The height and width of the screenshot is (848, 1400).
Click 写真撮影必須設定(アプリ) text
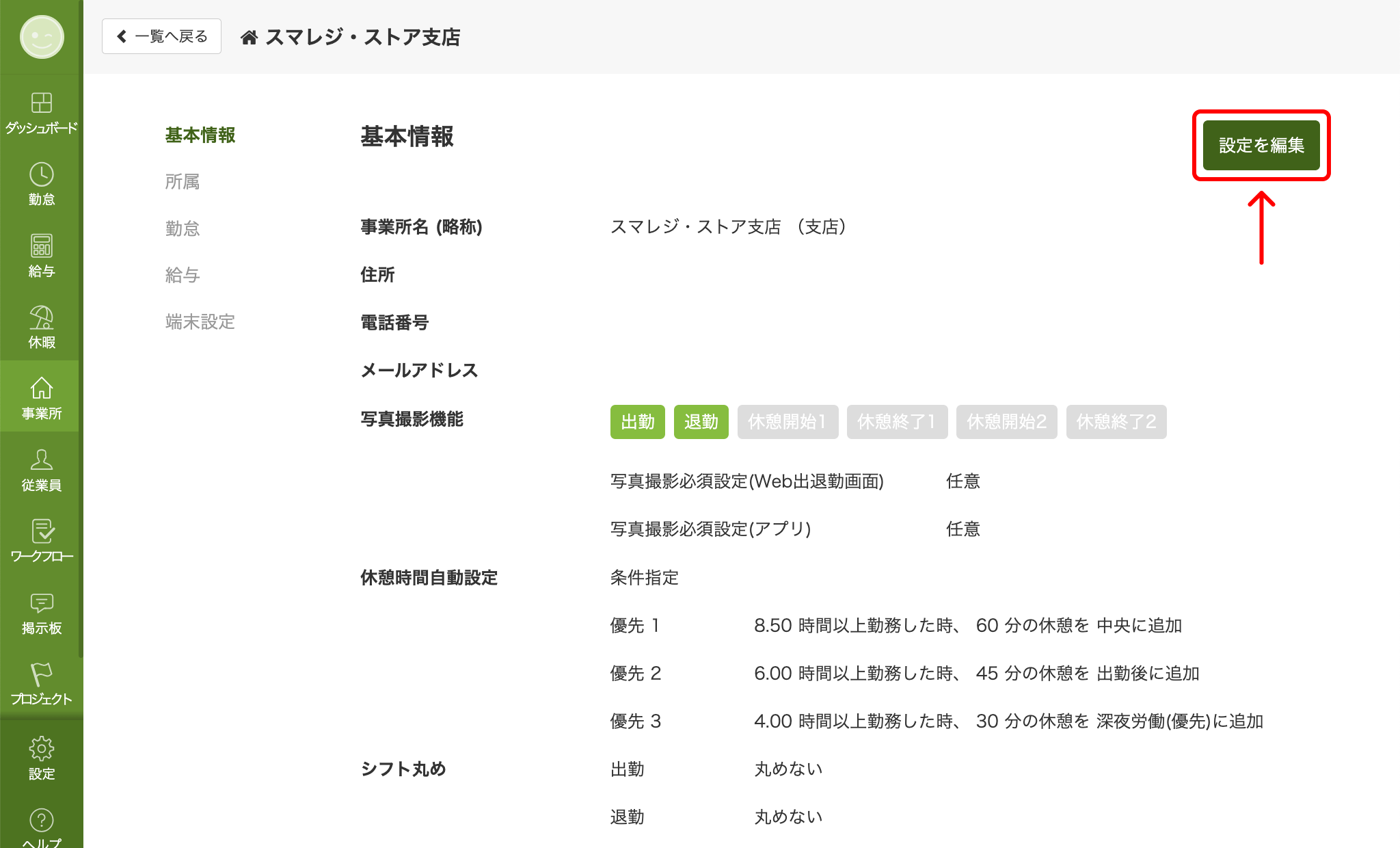[x=711, y=529]
